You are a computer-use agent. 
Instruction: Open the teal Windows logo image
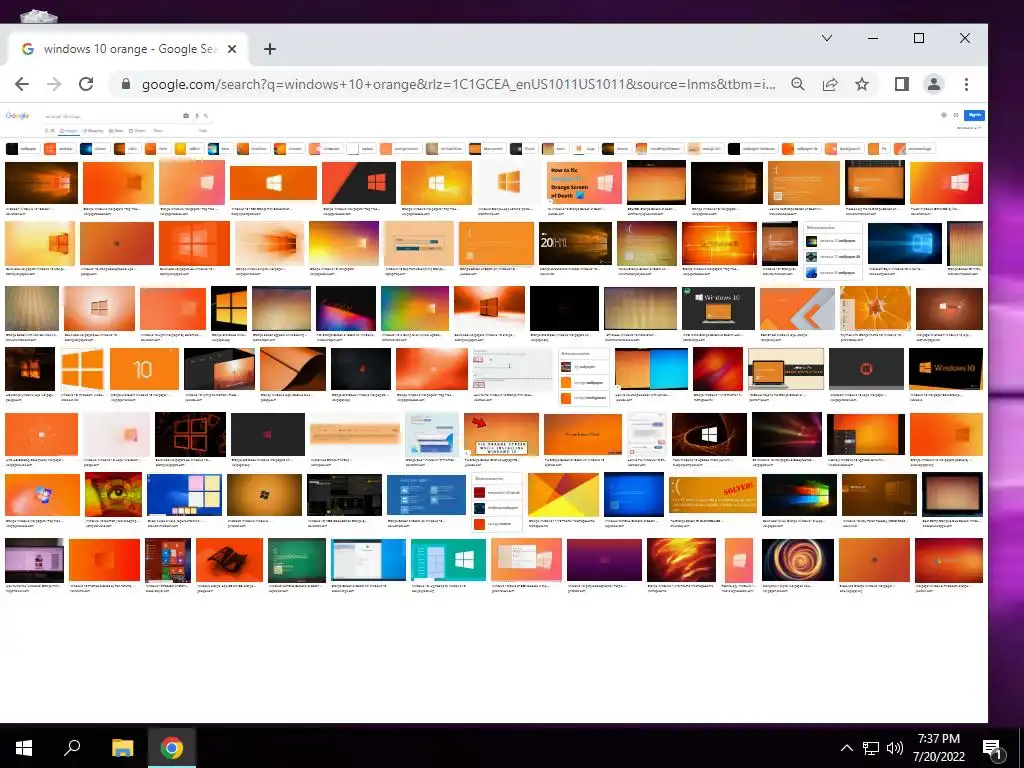click(x=448, y=560)
